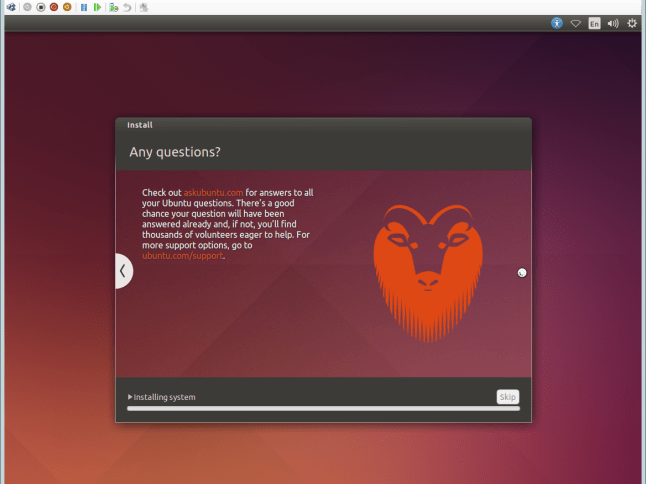Image resolution: width=646 pixels, height=484 pixels.
Task: Open the network indicator in the top panel
Action: 576,23
